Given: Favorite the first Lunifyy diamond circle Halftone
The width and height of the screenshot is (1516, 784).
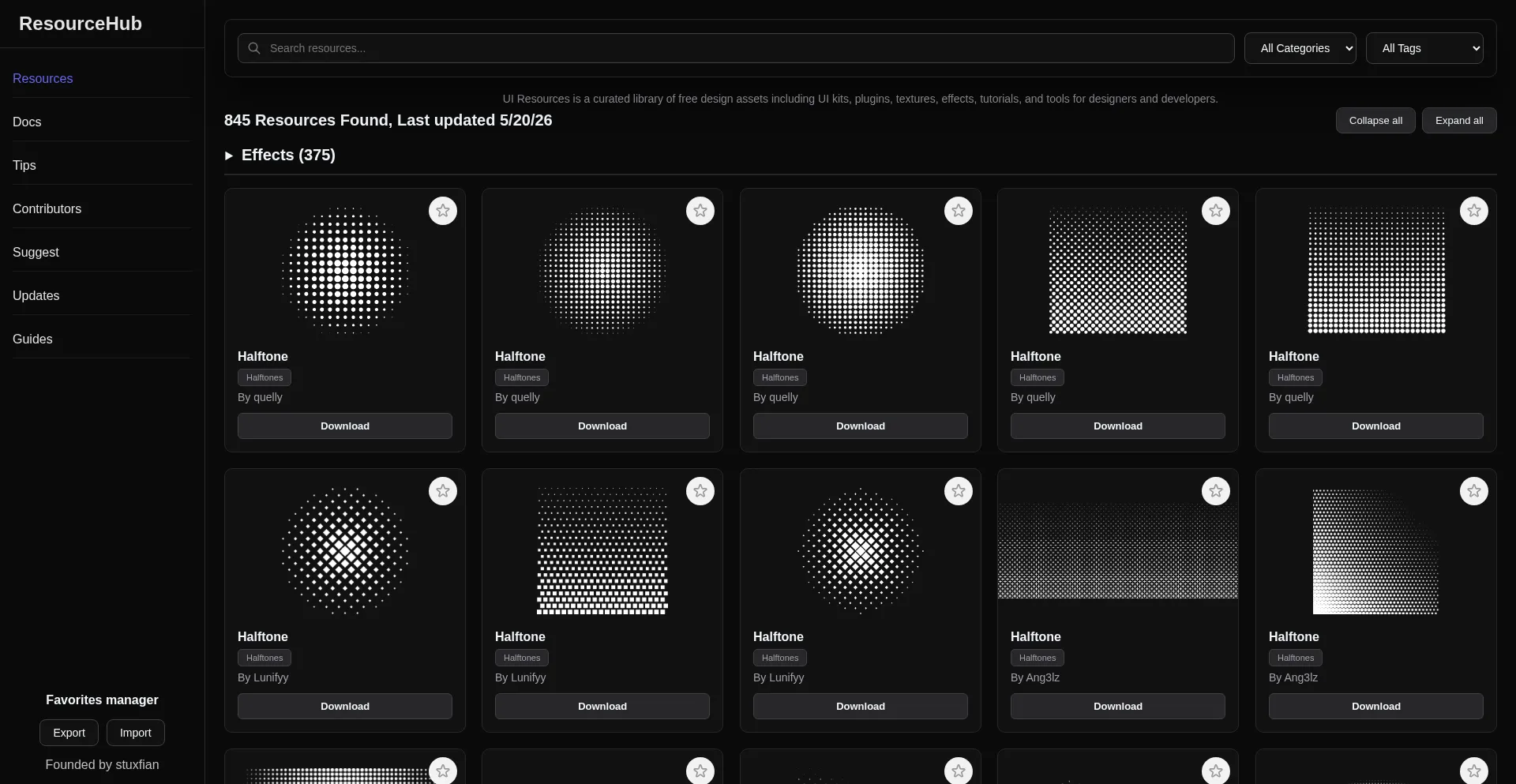Looking at the screenshot, I should pyautogui.click(x=443, y=491).
